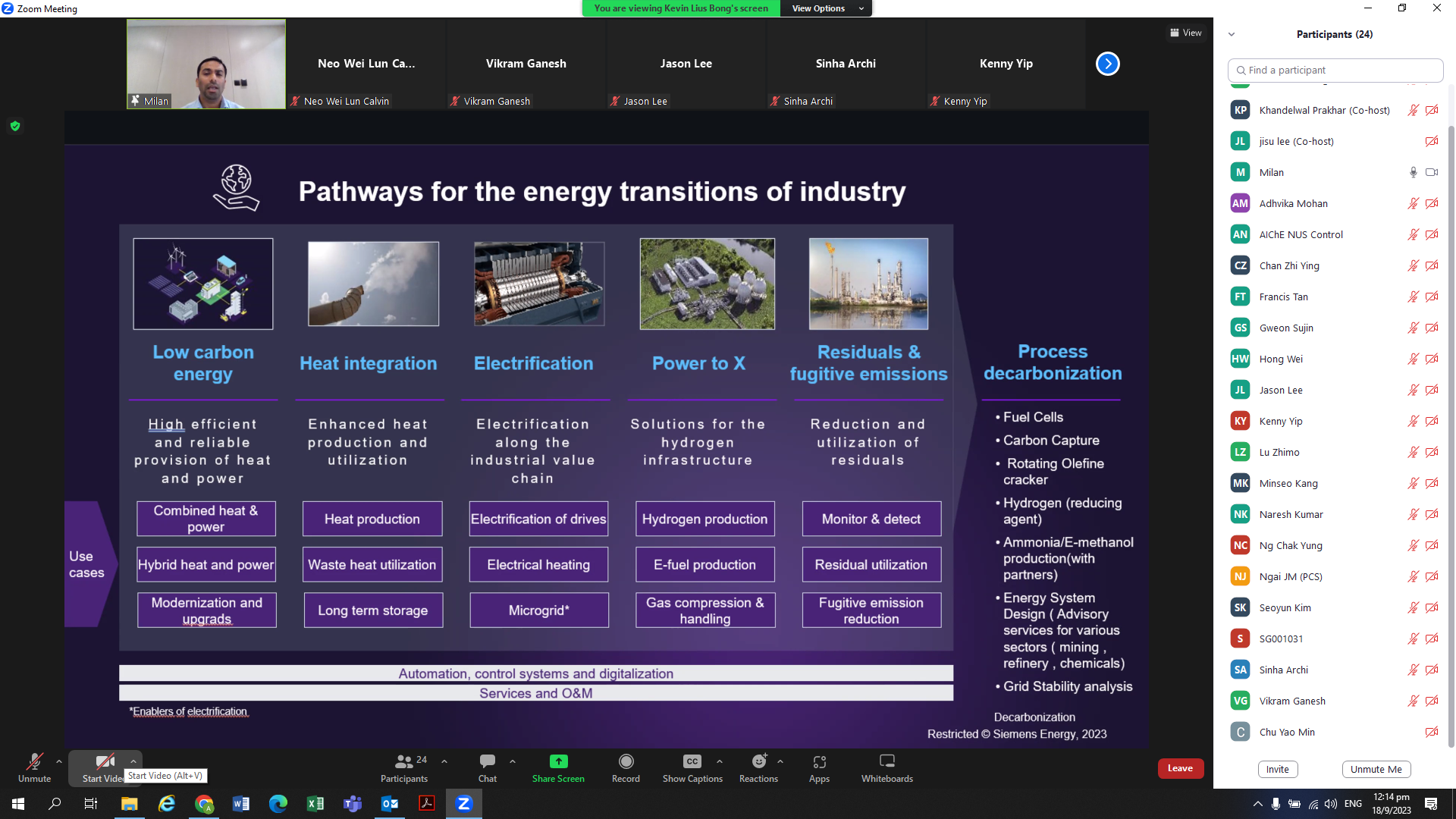Click Naresh Kumar's NK avatar
Viewport: 1456px width, 819px height.
coord(1240,514)
